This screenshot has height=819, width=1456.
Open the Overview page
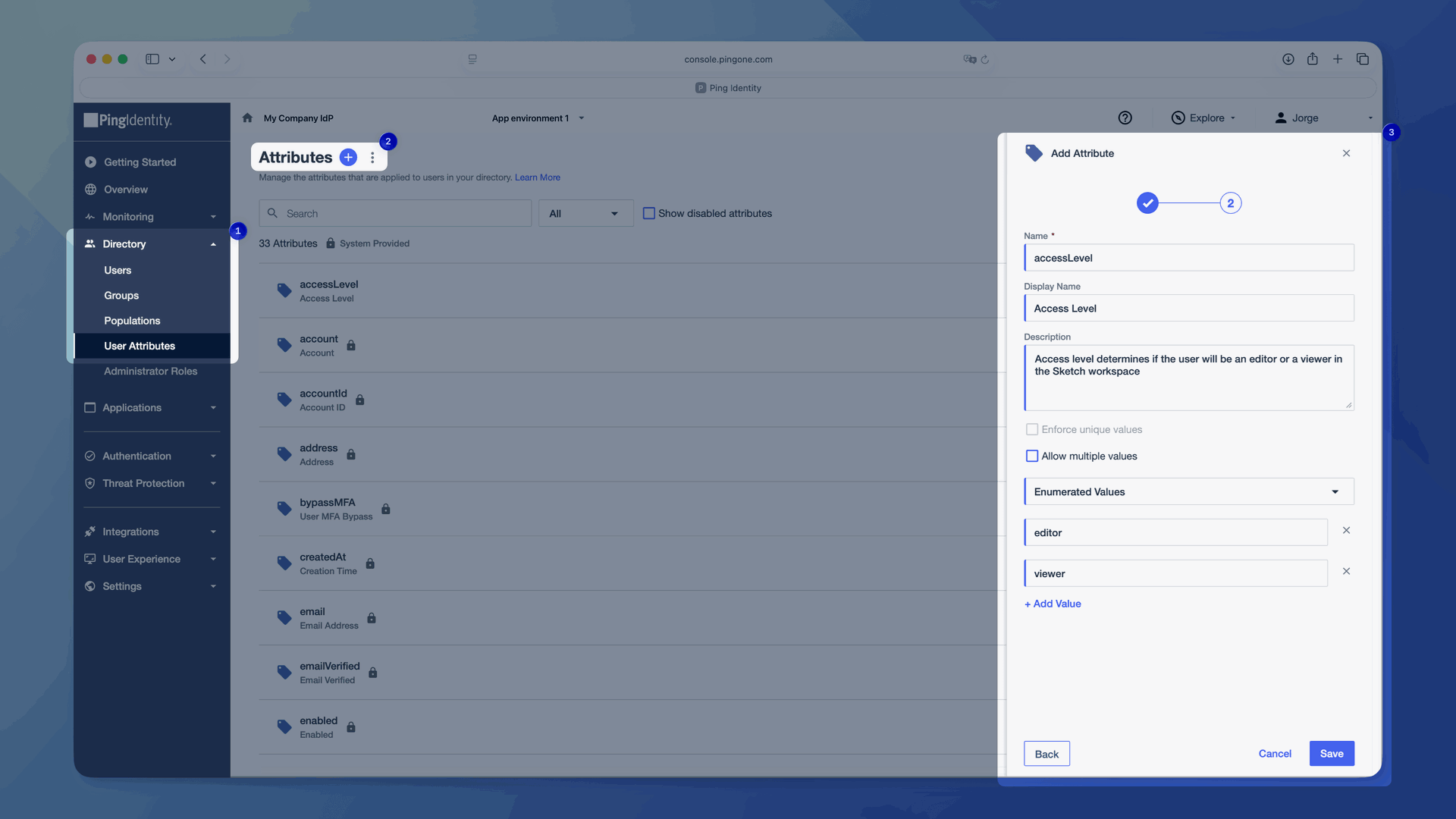click(152, 189)
